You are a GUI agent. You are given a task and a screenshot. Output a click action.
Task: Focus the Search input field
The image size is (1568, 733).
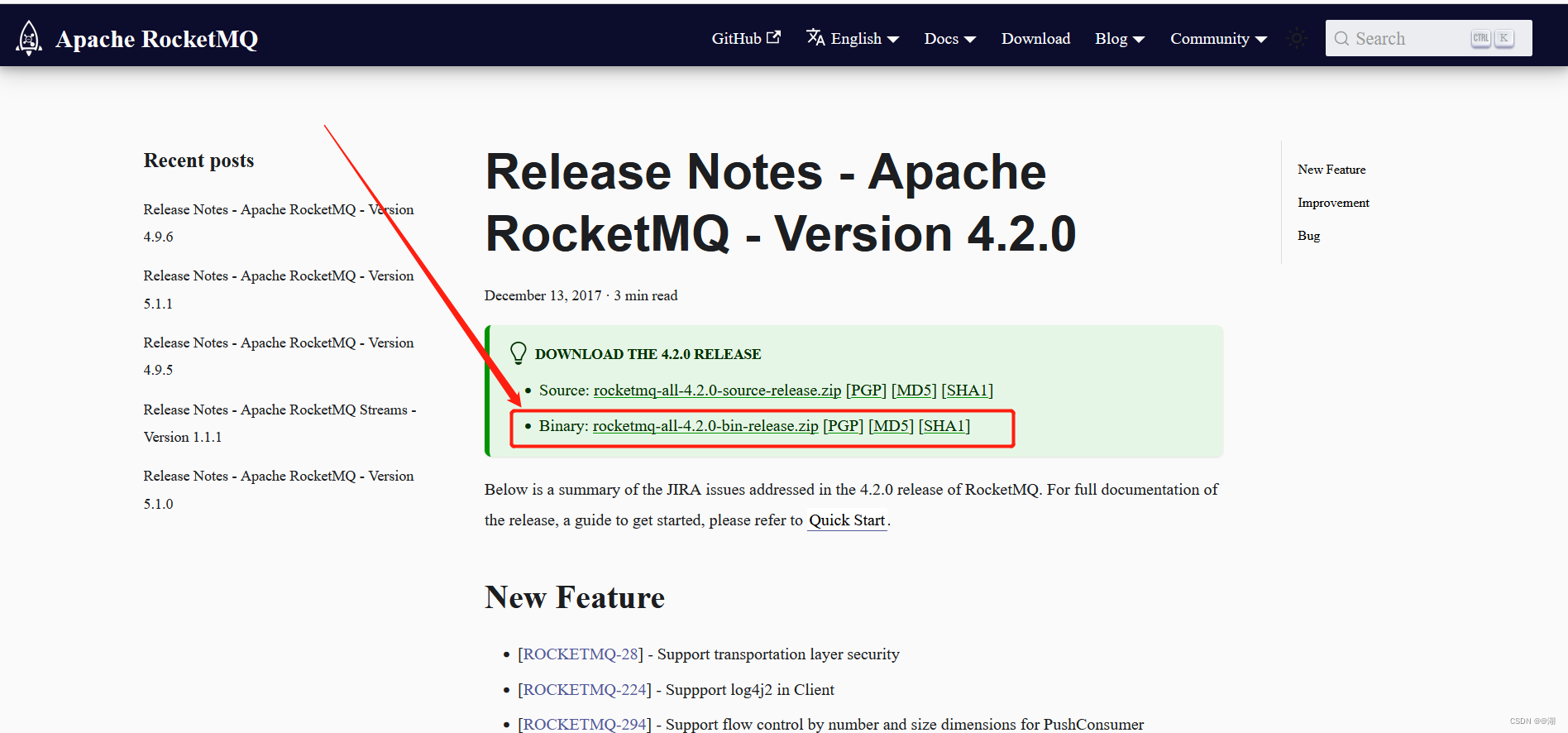[1428, 38]
